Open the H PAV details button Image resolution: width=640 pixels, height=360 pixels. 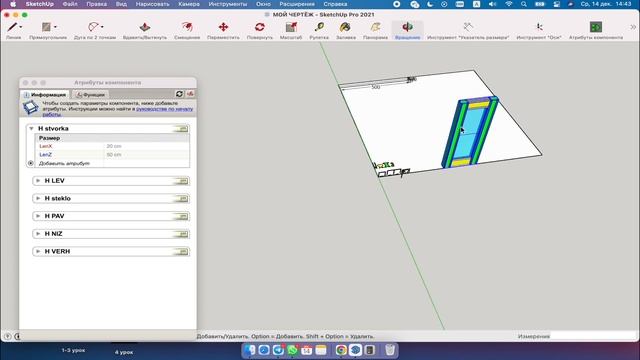coord(182,216)
